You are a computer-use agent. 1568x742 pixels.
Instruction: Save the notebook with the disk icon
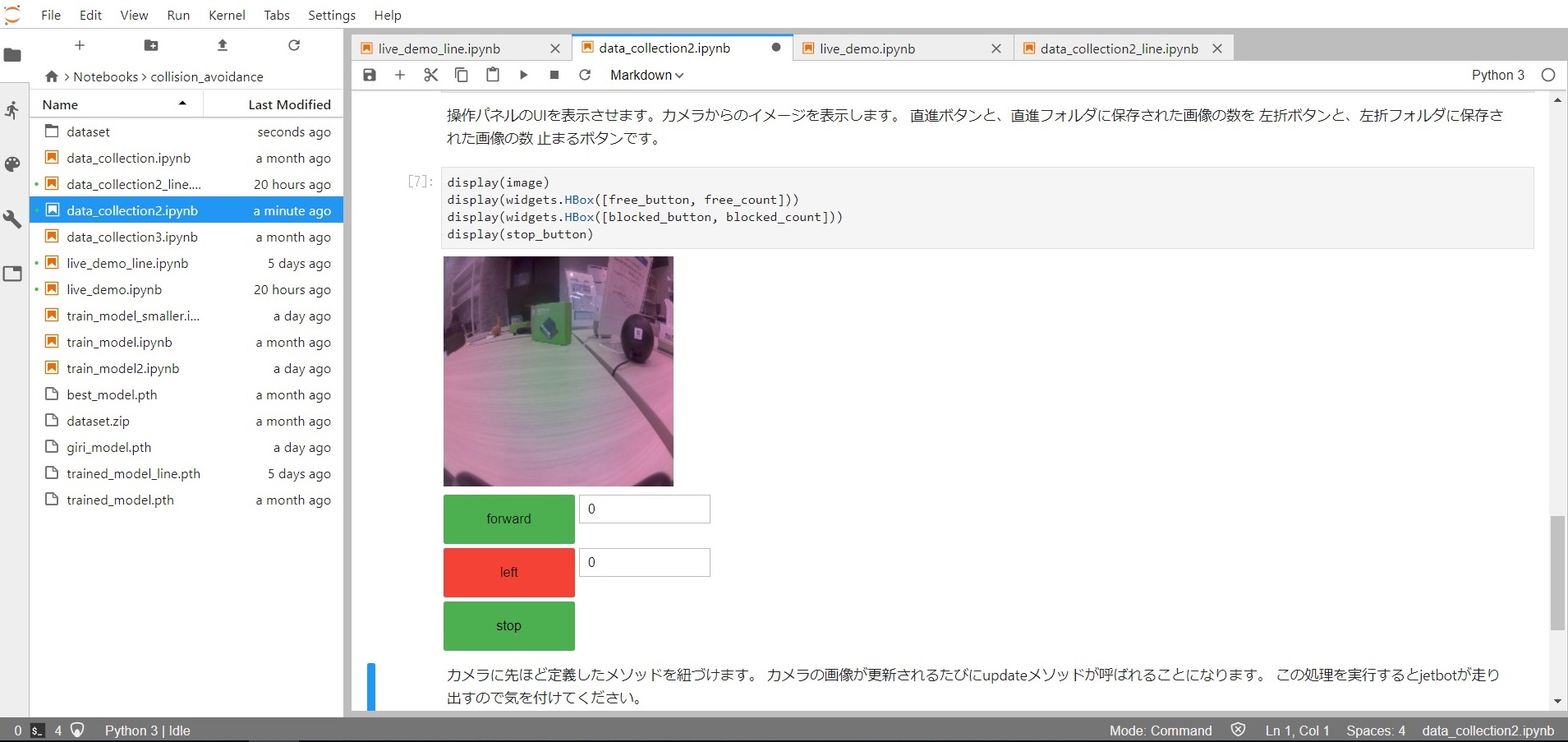click(370, 75)
